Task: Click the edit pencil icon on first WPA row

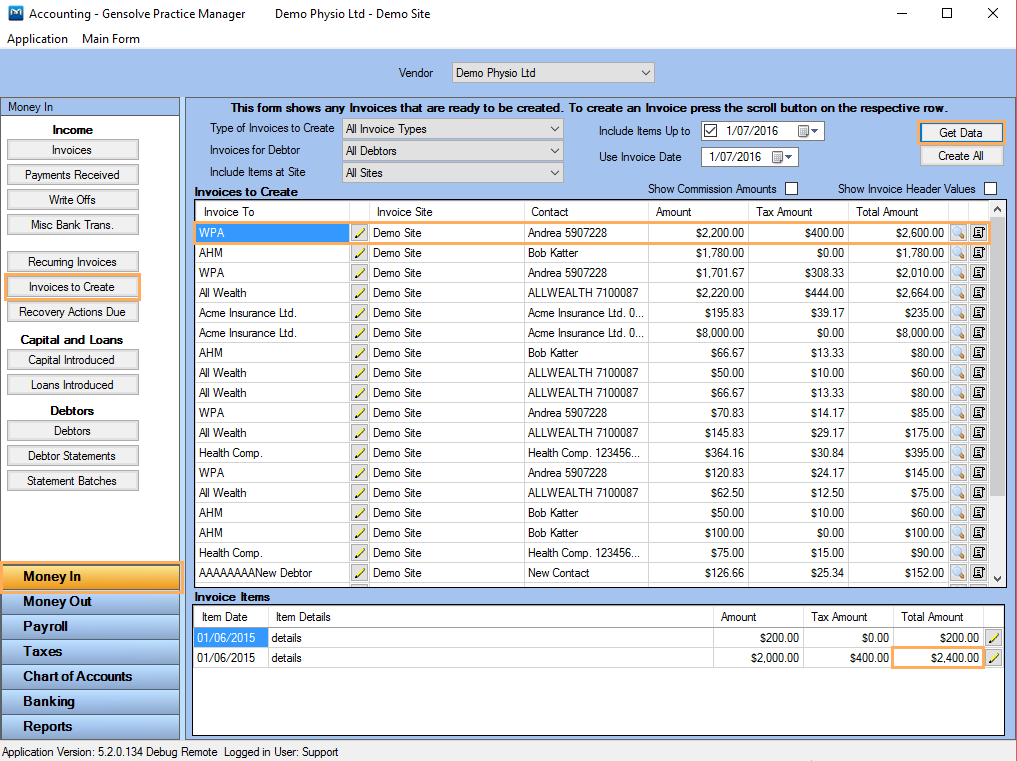Action: 359,233
